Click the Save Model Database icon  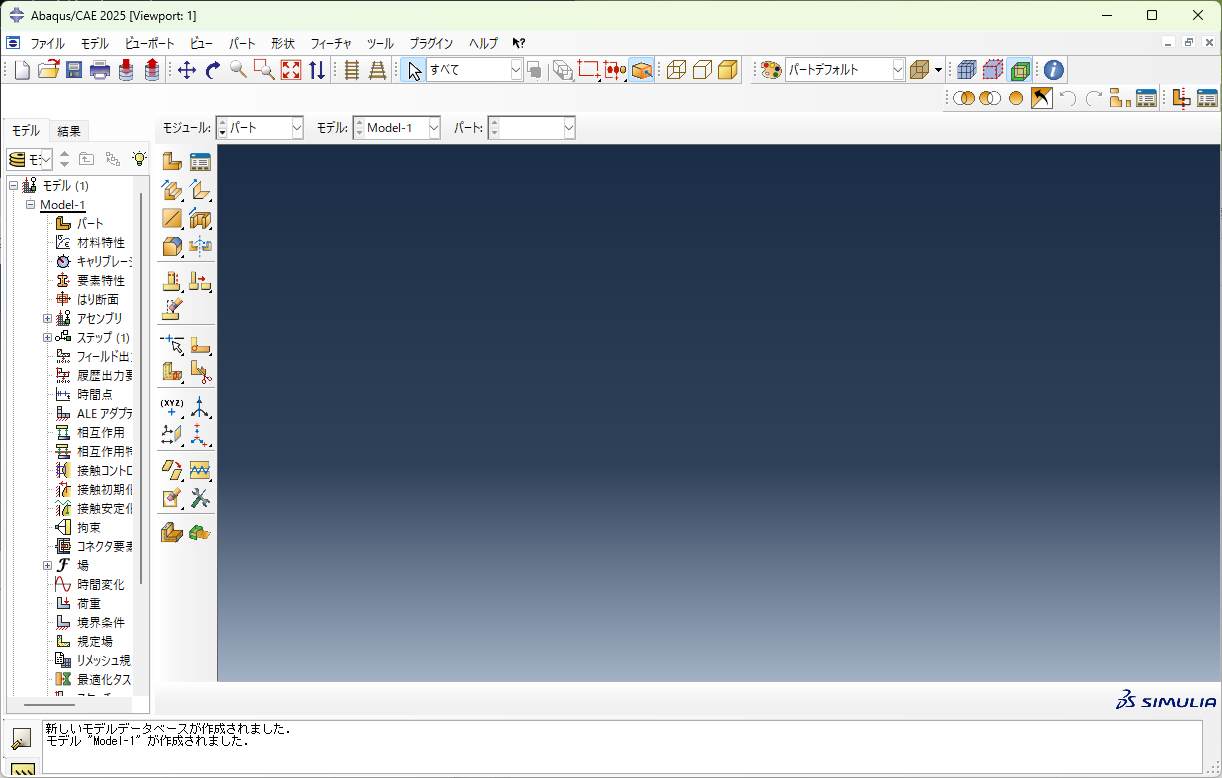(x=74, y=70)
